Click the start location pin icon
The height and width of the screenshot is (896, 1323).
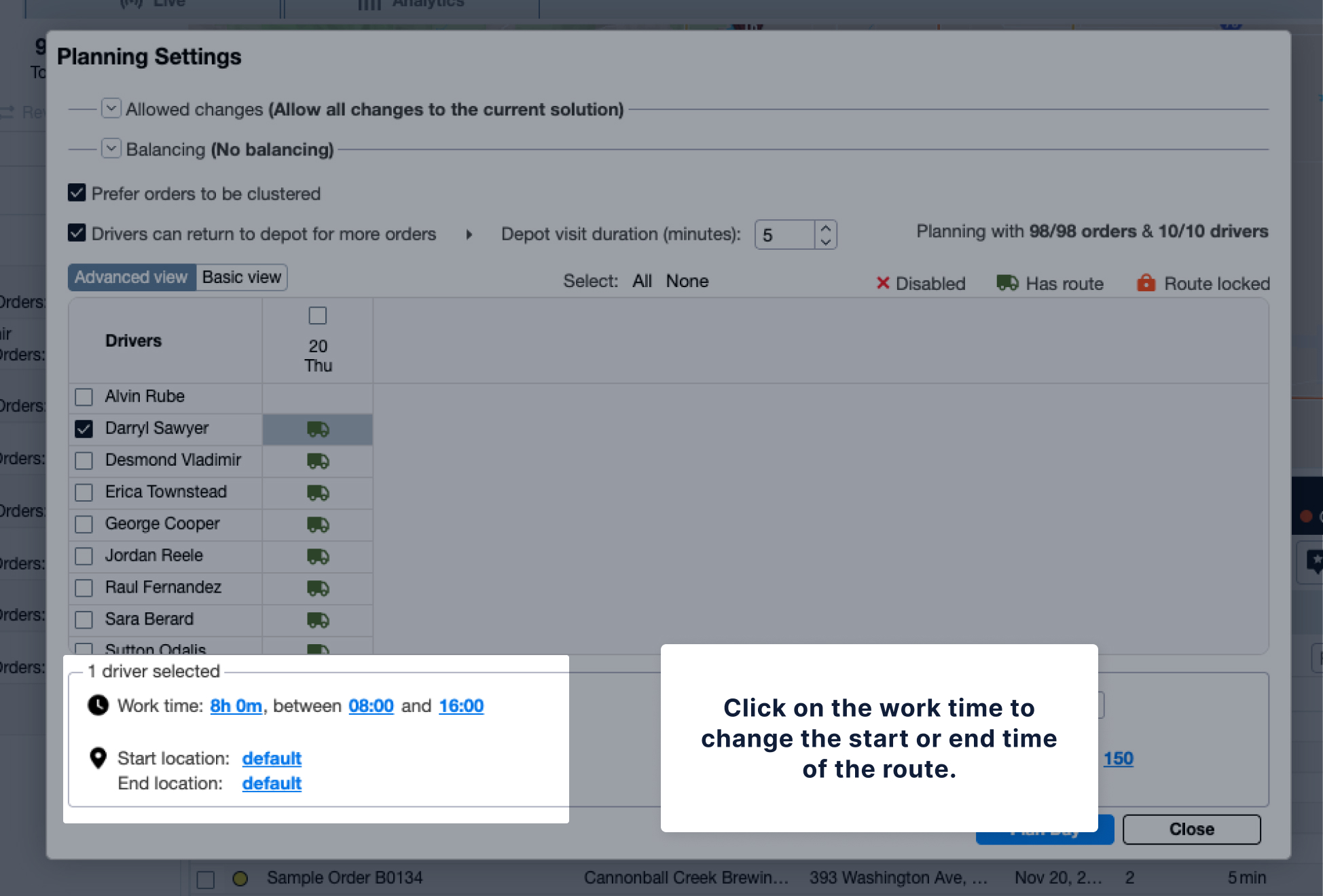(x=98, y=758)
